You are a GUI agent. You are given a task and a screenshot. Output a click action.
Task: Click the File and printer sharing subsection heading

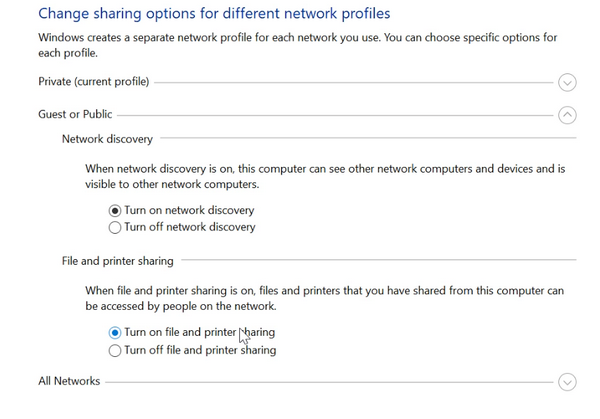coord(117,261)
